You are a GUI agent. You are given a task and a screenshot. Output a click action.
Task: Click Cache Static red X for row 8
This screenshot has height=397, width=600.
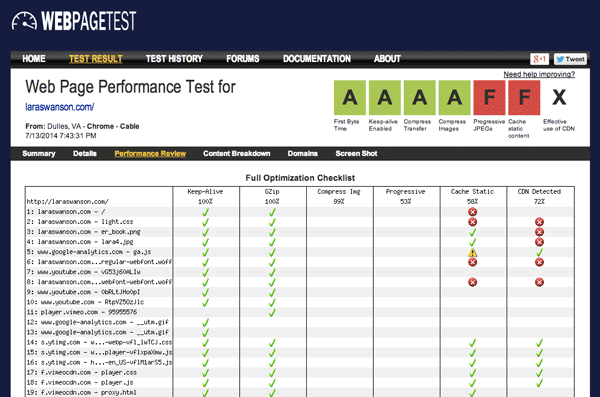473,282
